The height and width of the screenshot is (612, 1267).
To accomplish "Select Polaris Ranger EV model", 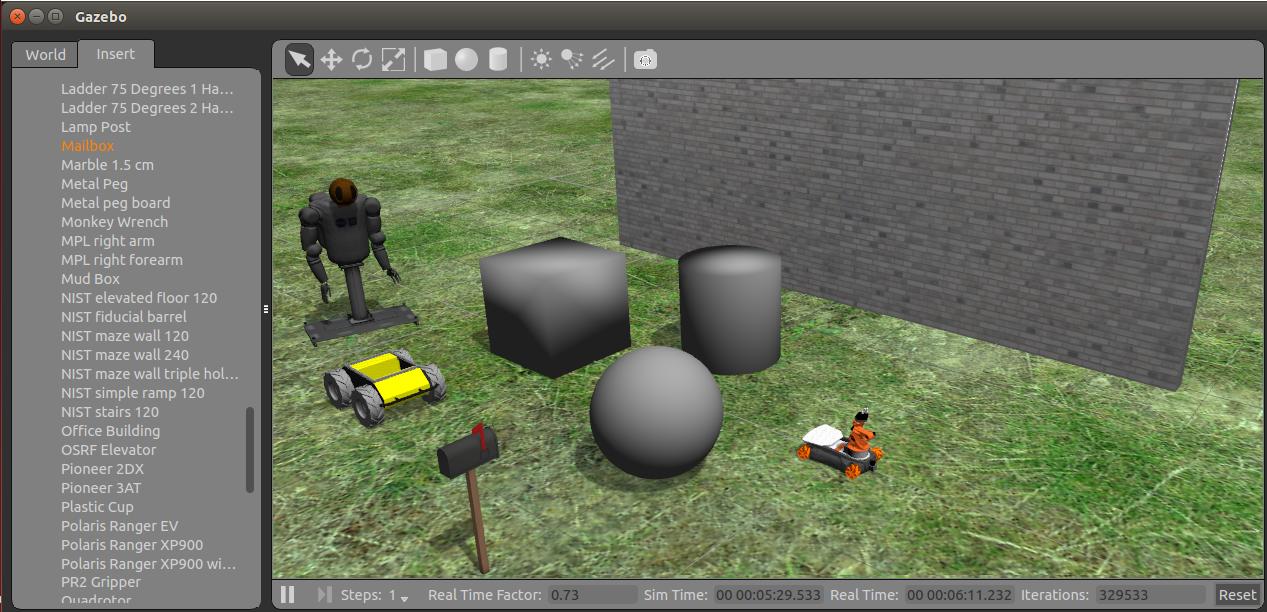I will pyautogui.click(x=120, y=525).
